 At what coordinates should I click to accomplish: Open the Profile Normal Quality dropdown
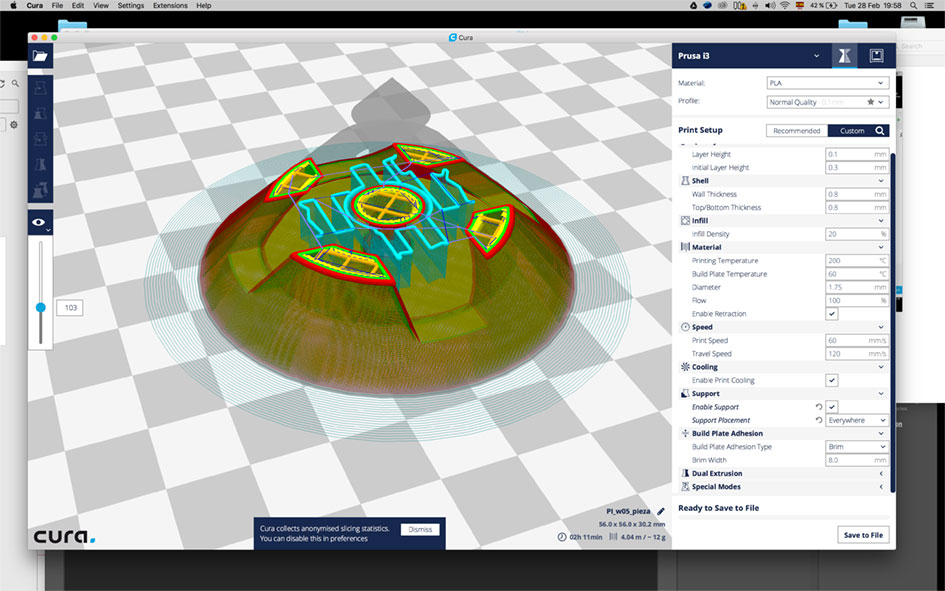[827, 102]
